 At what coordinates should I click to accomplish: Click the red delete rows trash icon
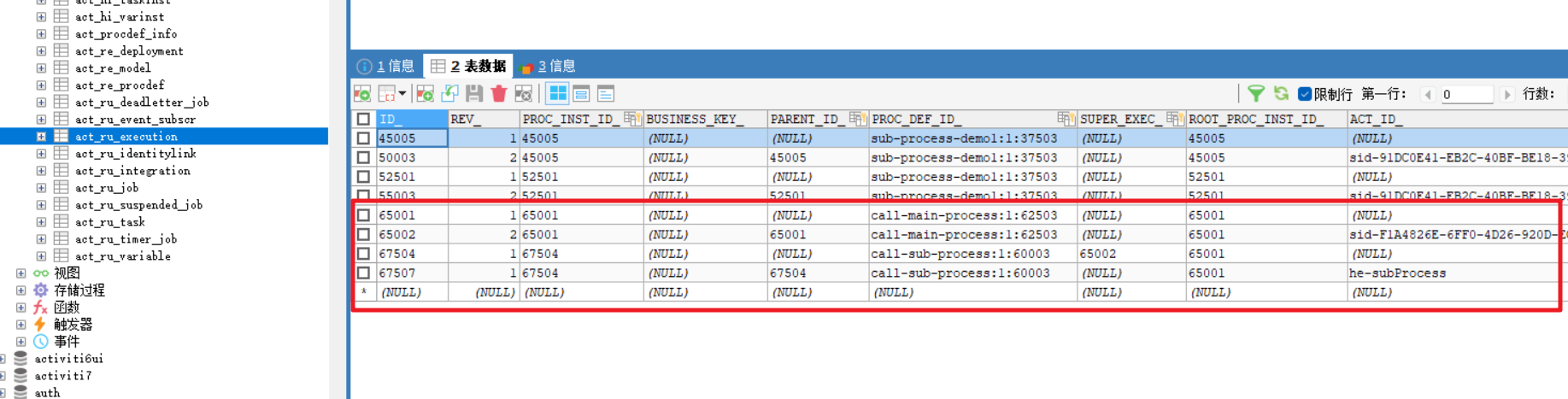499,94
